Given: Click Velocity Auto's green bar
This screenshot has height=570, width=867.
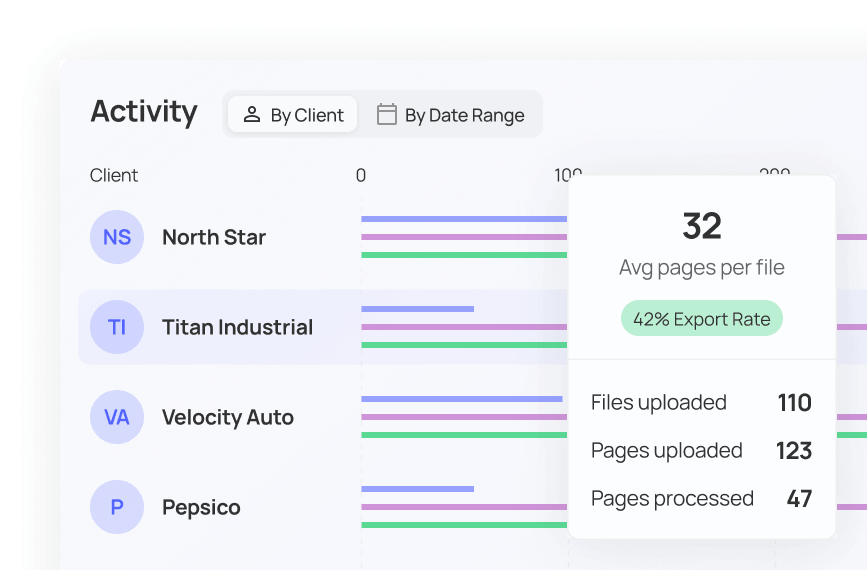Looking at the screenshot, I should point(464,435).
